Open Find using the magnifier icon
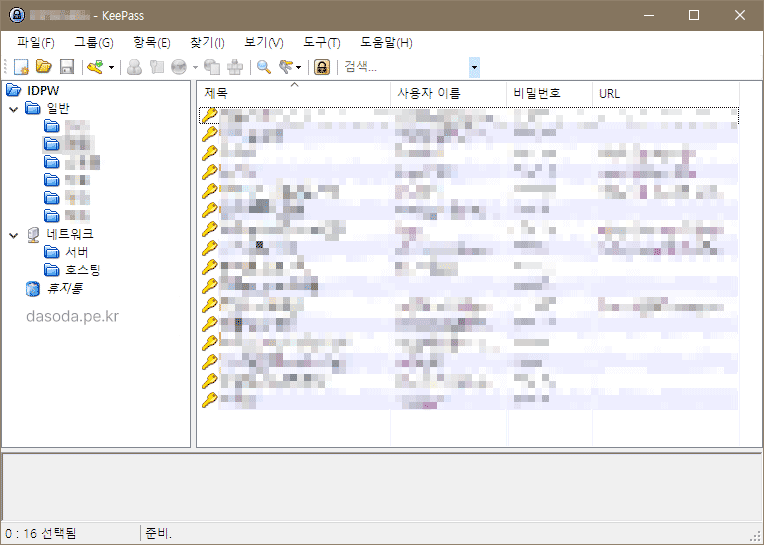This screenshot has height=545, width=764. pos(264,67)
